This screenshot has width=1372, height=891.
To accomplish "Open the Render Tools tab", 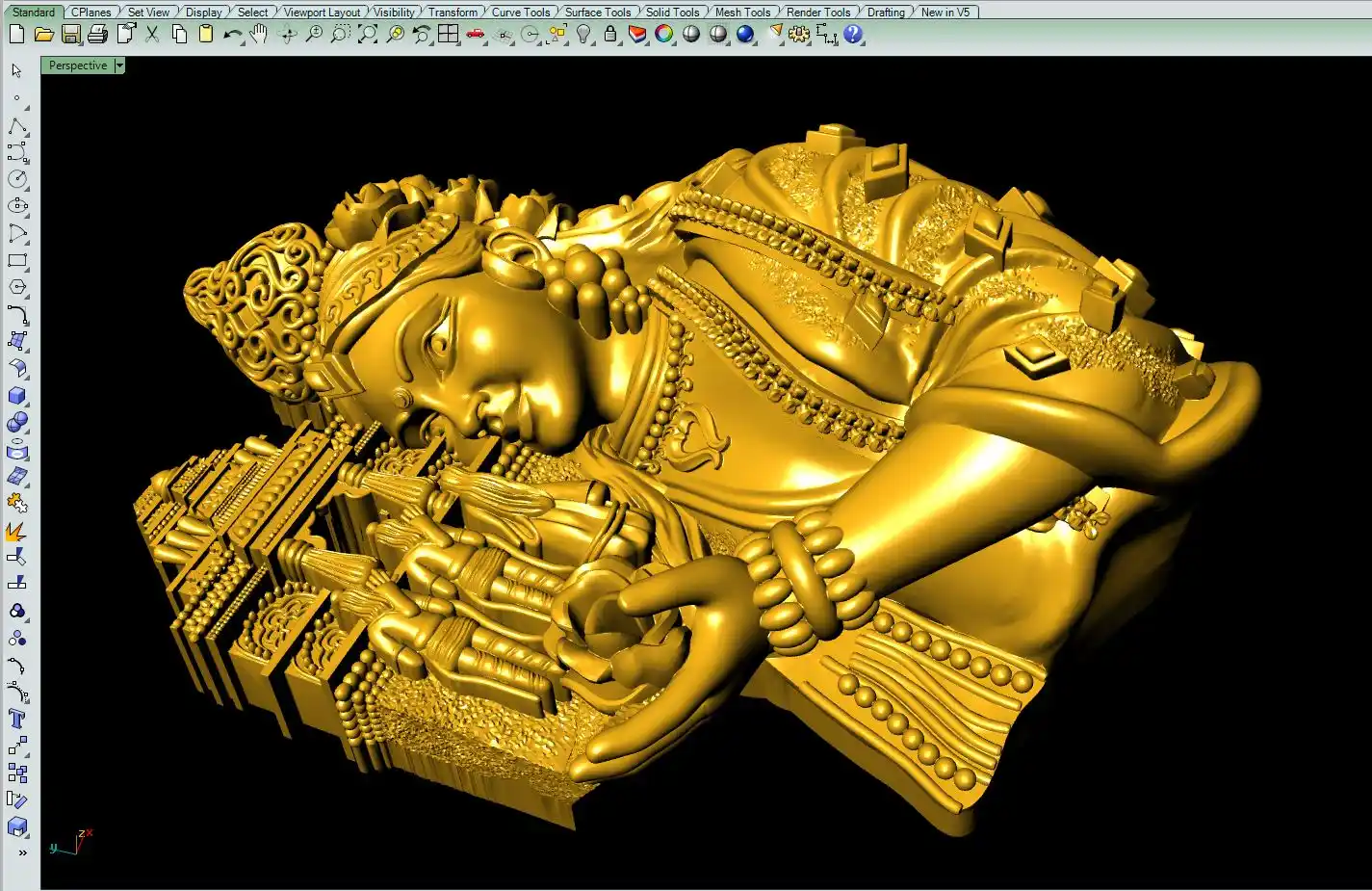I will point(818,13).
